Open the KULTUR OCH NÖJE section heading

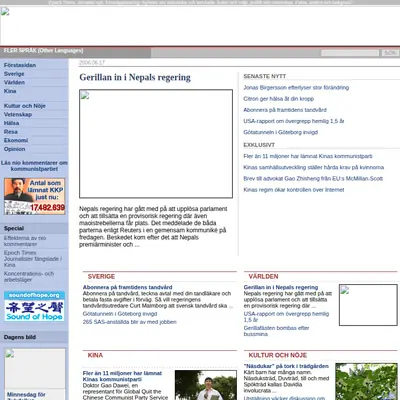278,355
